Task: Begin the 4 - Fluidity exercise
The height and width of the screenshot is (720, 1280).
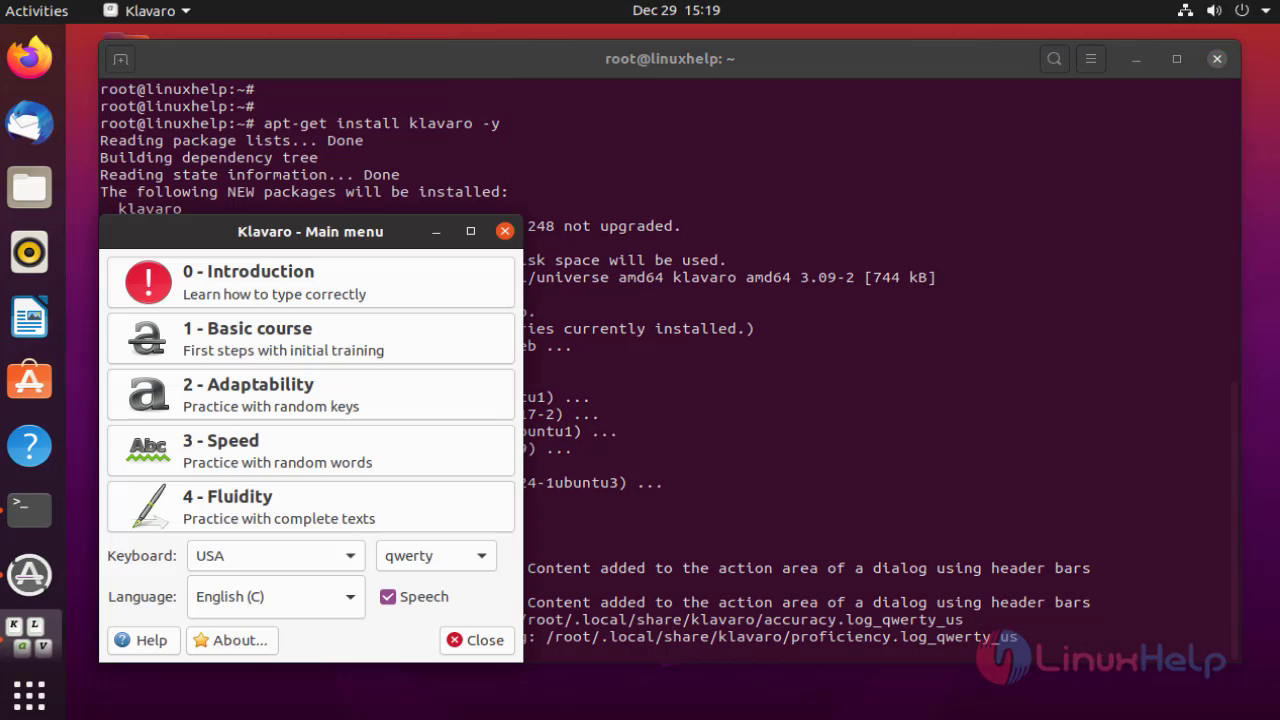Action: pos(311,506)
